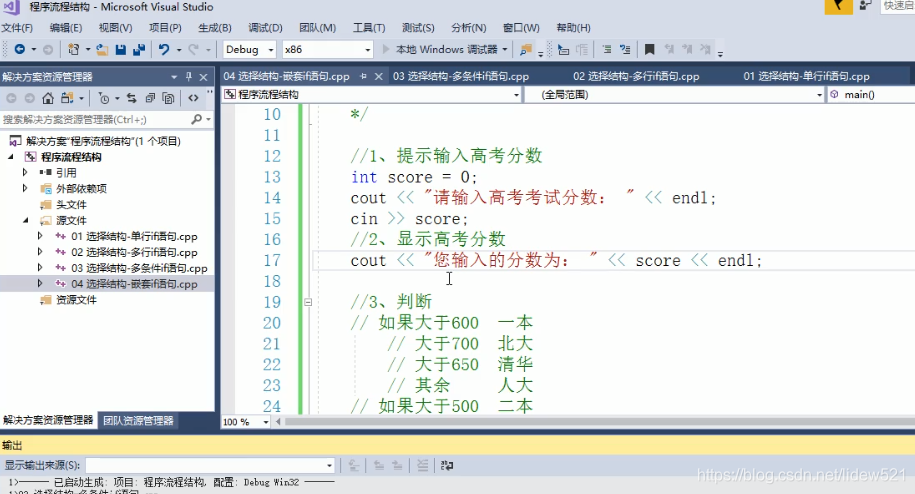Click the Collapse All icon in Solution Explorer

150,98
